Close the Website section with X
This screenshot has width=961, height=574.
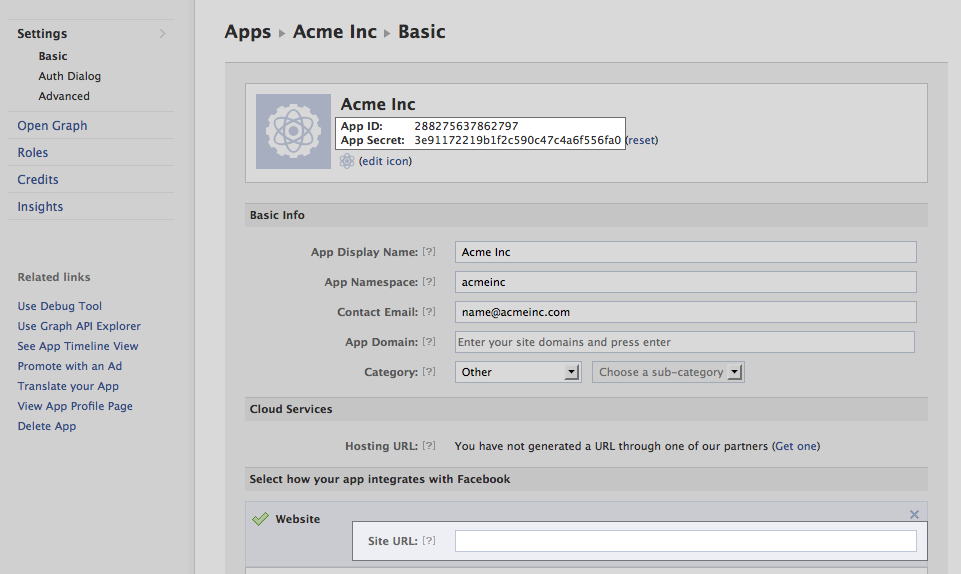pyautogui.click(x=914, y=515)
